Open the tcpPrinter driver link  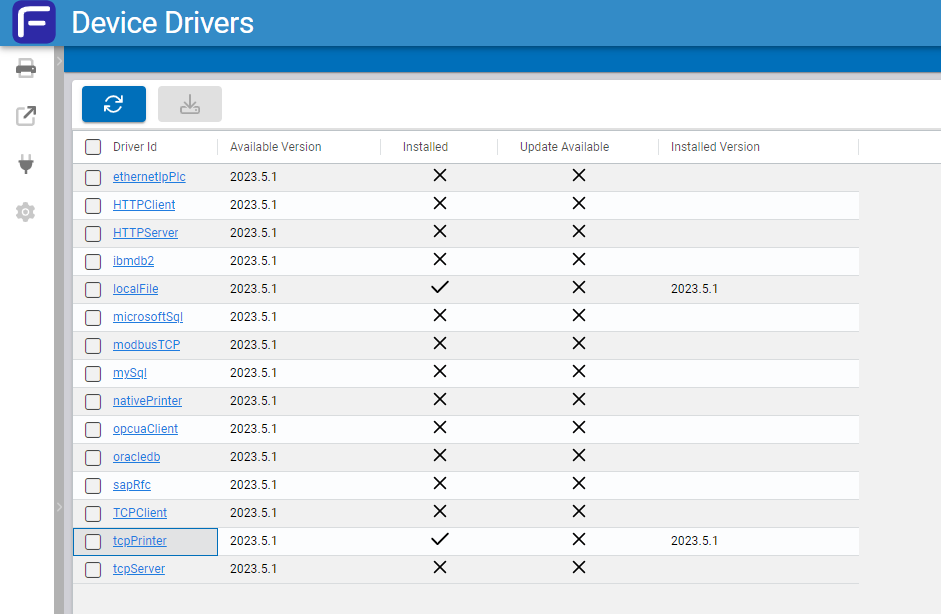click(140, 541)
